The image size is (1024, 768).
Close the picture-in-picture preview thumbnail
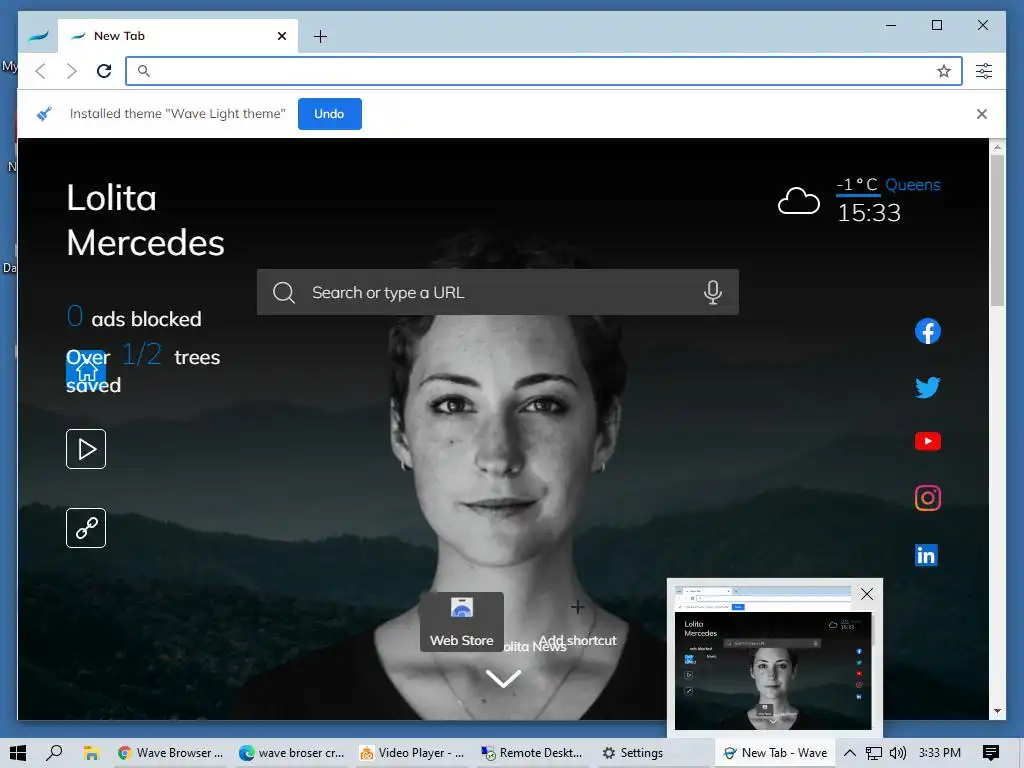pos(867,594)
